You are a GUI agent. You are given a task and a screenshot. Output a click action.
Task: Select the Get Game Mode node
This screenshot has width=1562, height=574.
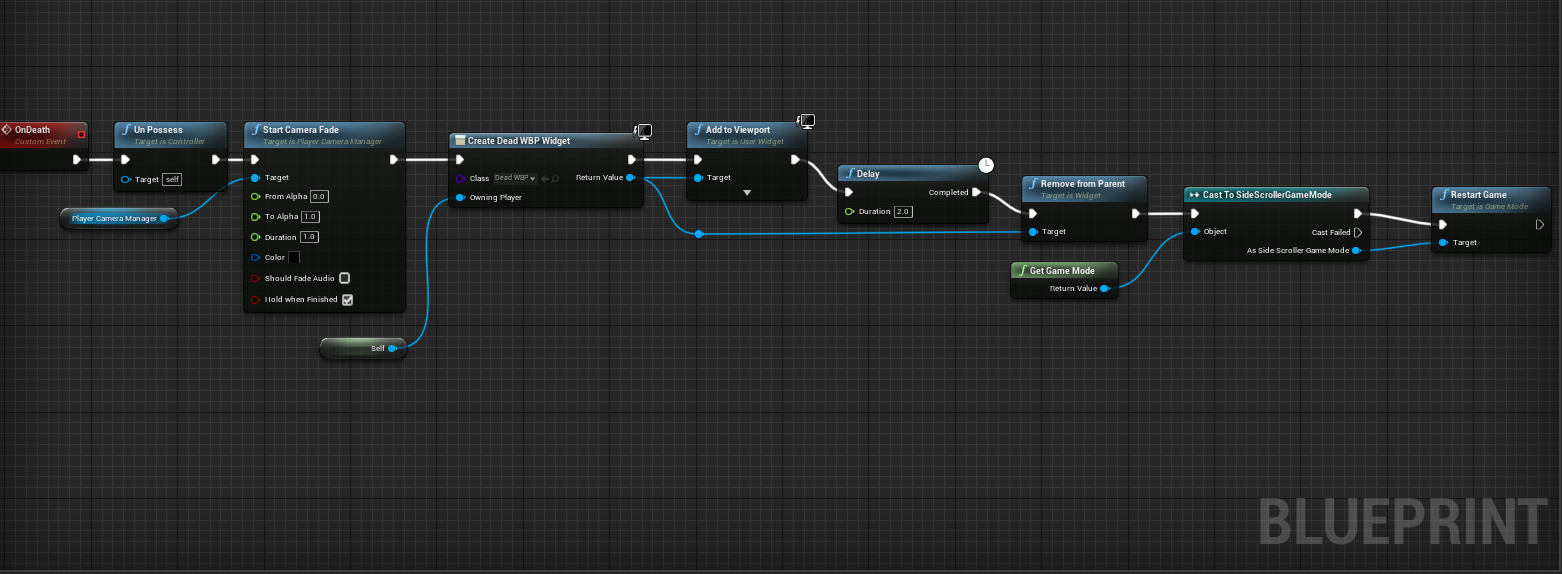[1062, 270]
